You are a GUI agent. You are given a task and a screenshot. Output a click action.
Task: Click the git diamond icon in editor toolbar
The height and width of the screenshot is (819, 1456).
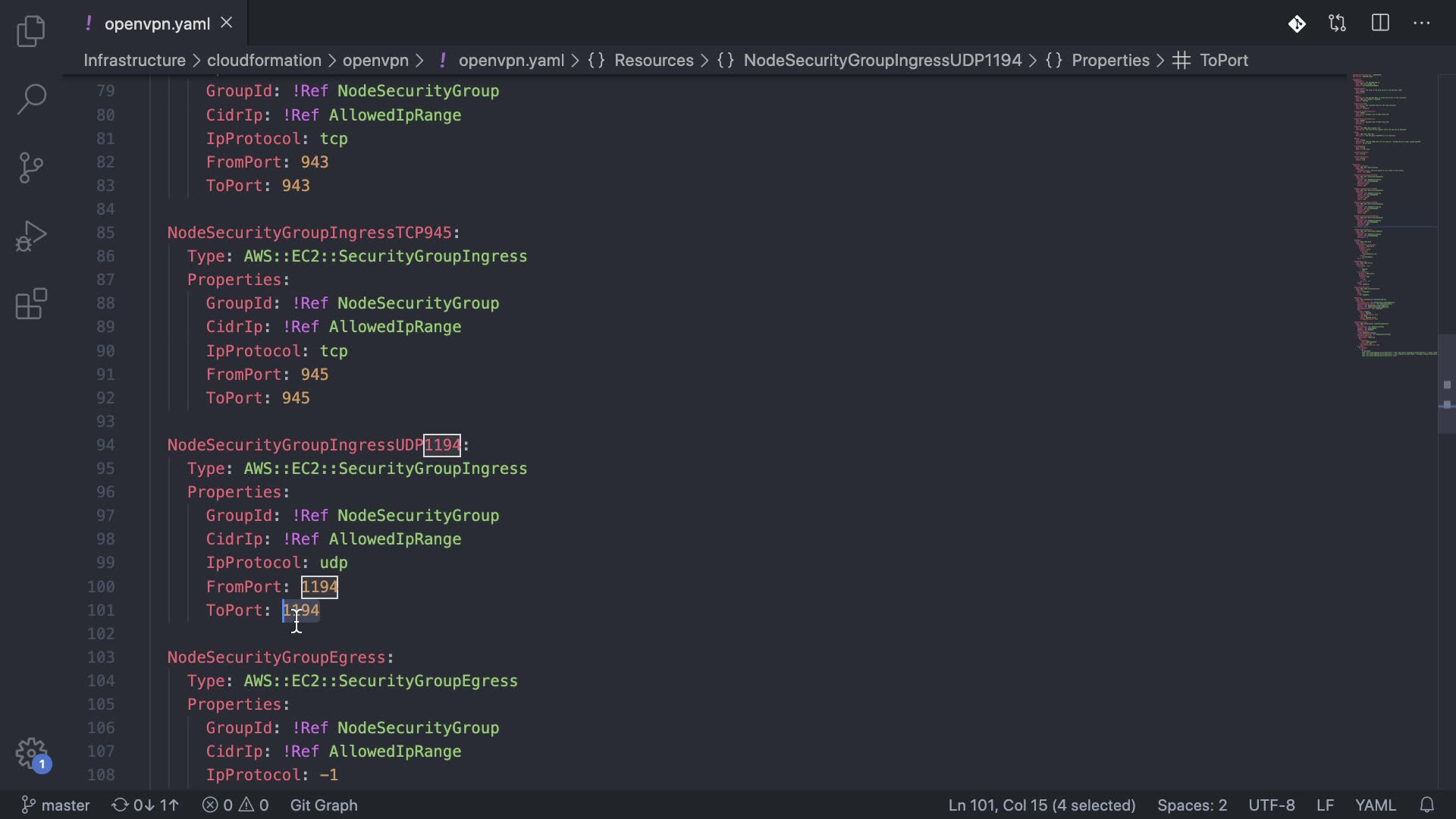pos(1297,24)
